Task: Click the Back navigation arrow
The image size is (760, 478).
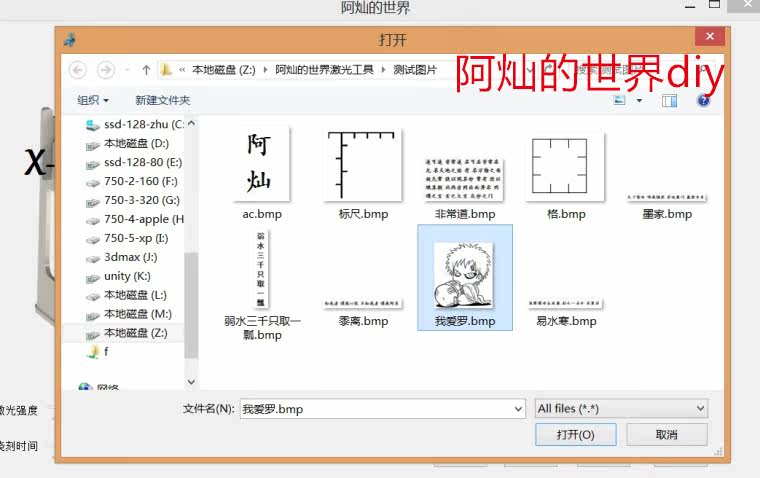Action: click(78, 70)
